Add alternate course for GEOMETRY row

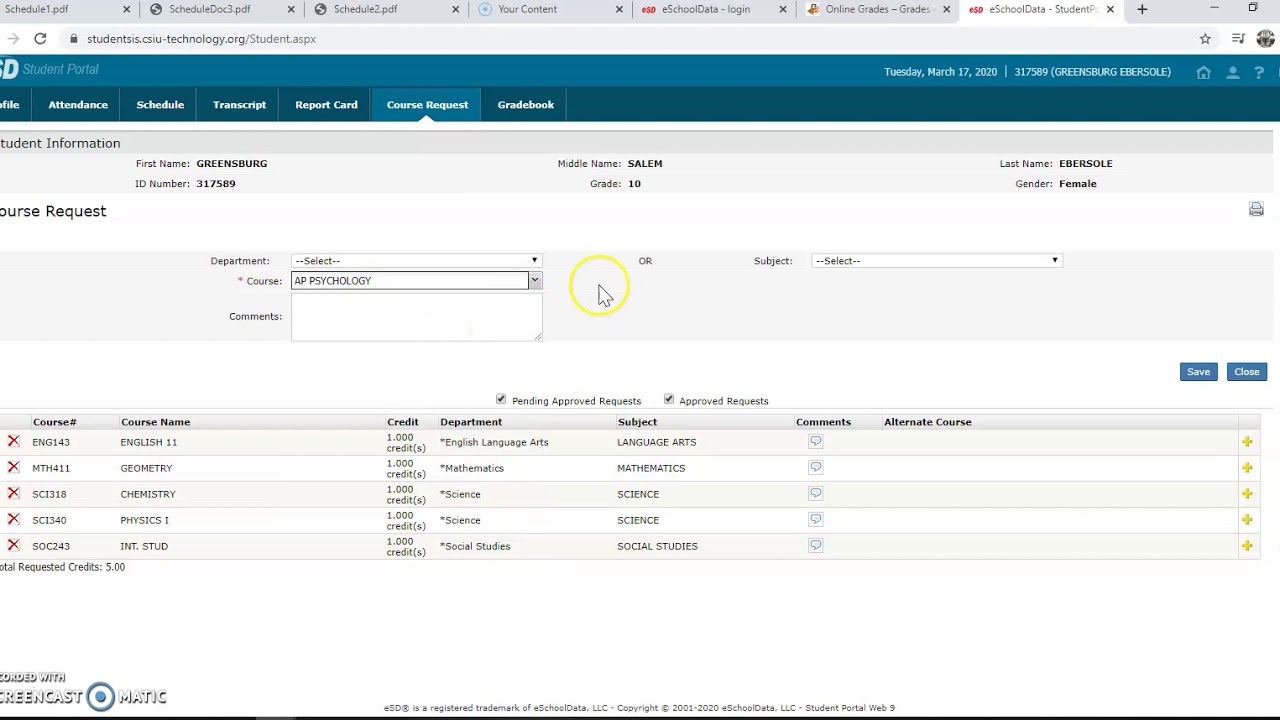(1247, 468)
